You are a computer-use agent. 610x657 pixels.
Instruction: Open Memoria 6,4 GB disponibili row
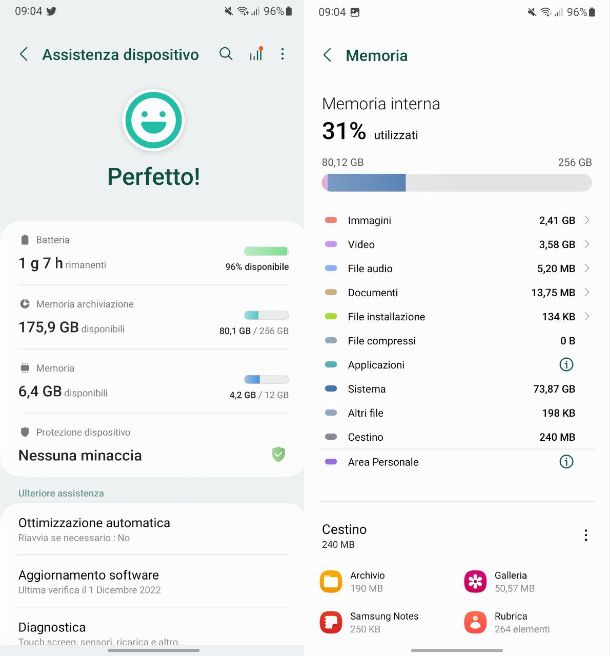tap(153, 382)
